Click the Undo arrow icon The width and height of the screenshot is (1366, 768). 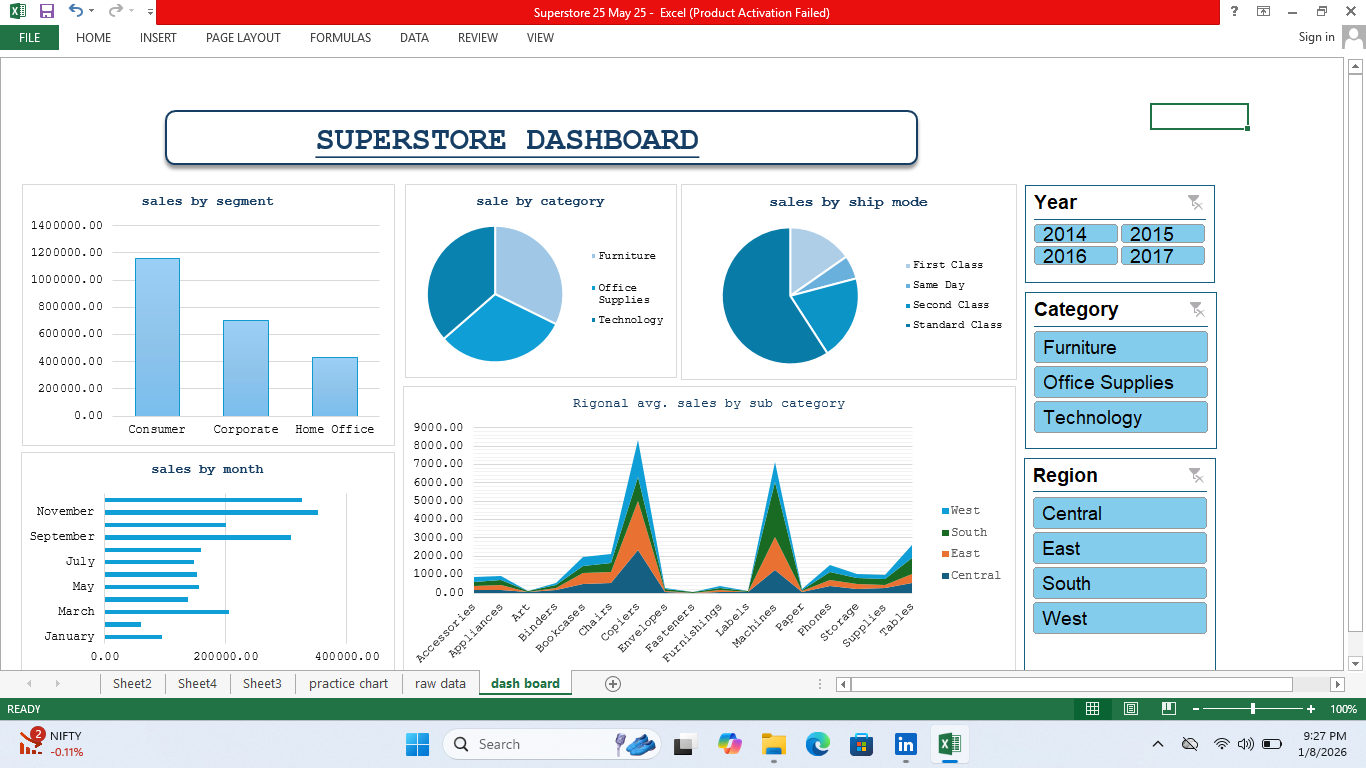coord(76,11)
